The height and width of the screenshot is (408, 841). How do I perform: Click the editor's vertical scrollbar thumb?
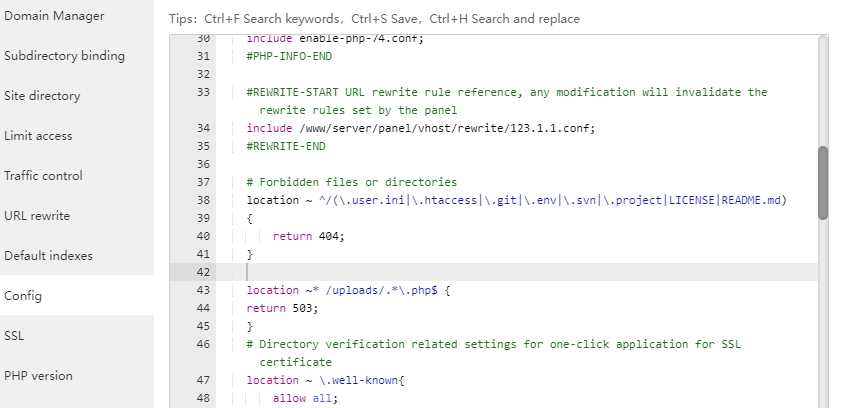pyautogui.click(x=823, y=182)
